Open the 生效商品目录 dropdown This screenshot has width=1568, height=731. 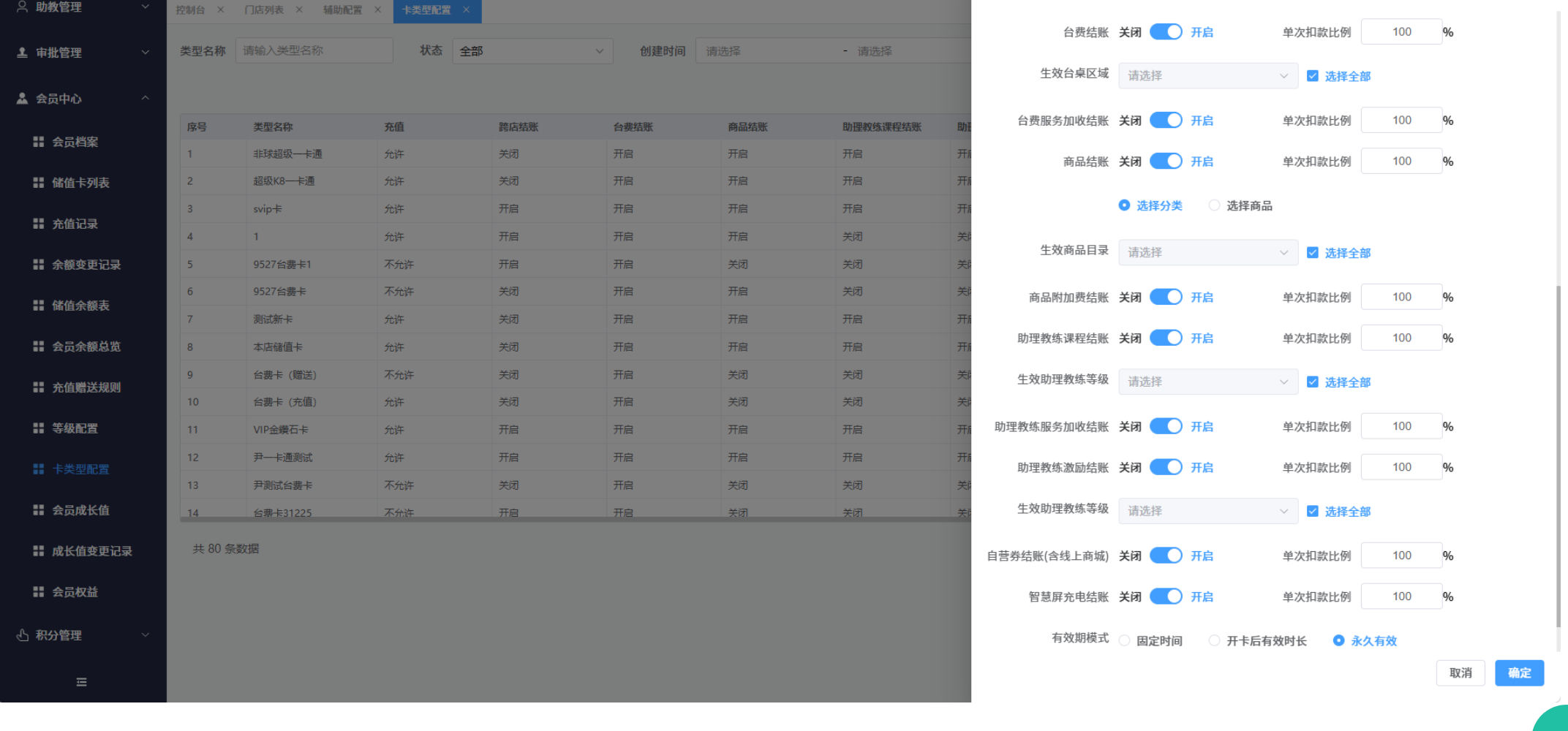pos(1208,253)
